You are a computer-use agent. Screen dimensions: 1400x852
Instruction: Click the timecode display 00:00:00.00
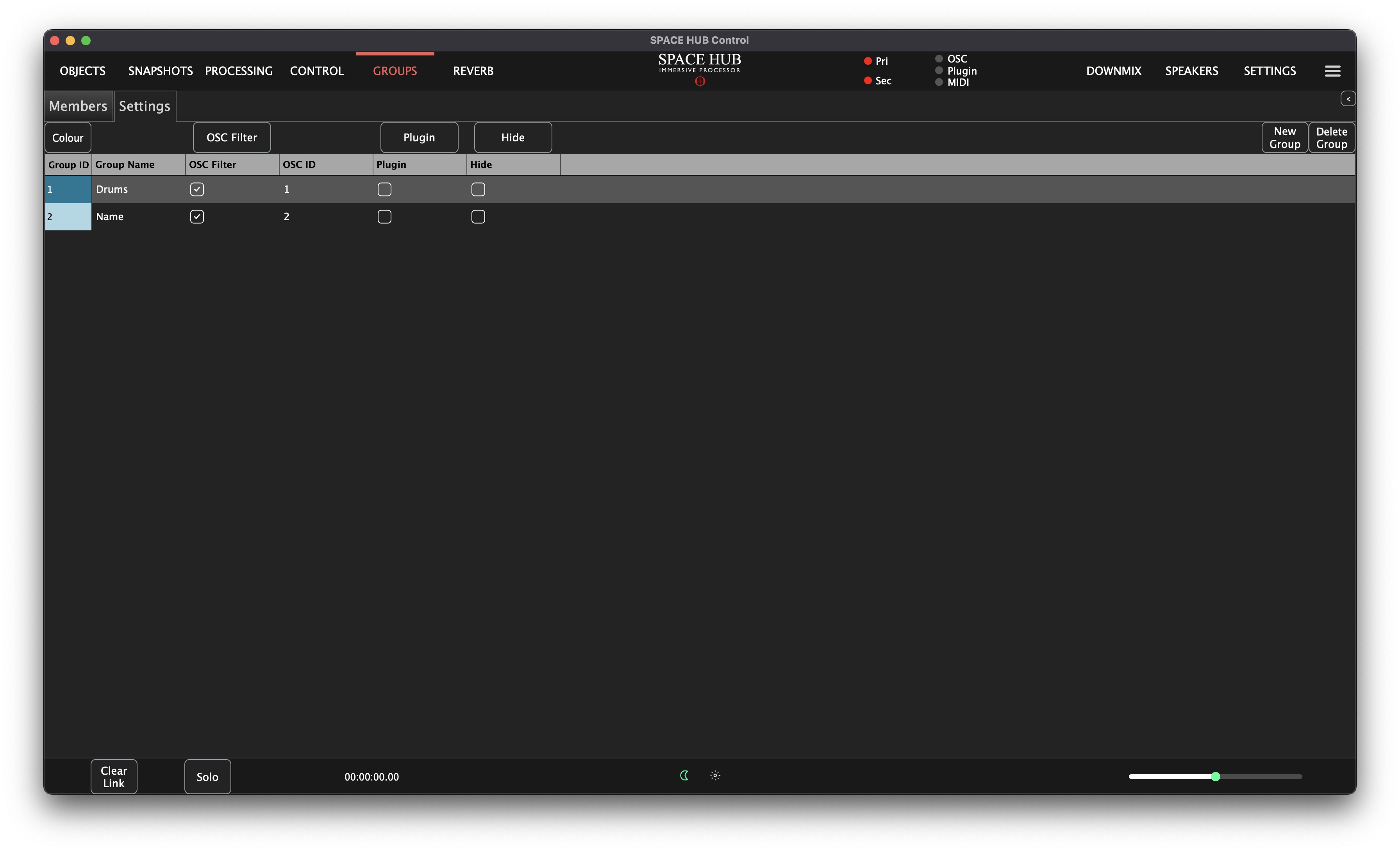pyautogui.click(x=371, y=777)
